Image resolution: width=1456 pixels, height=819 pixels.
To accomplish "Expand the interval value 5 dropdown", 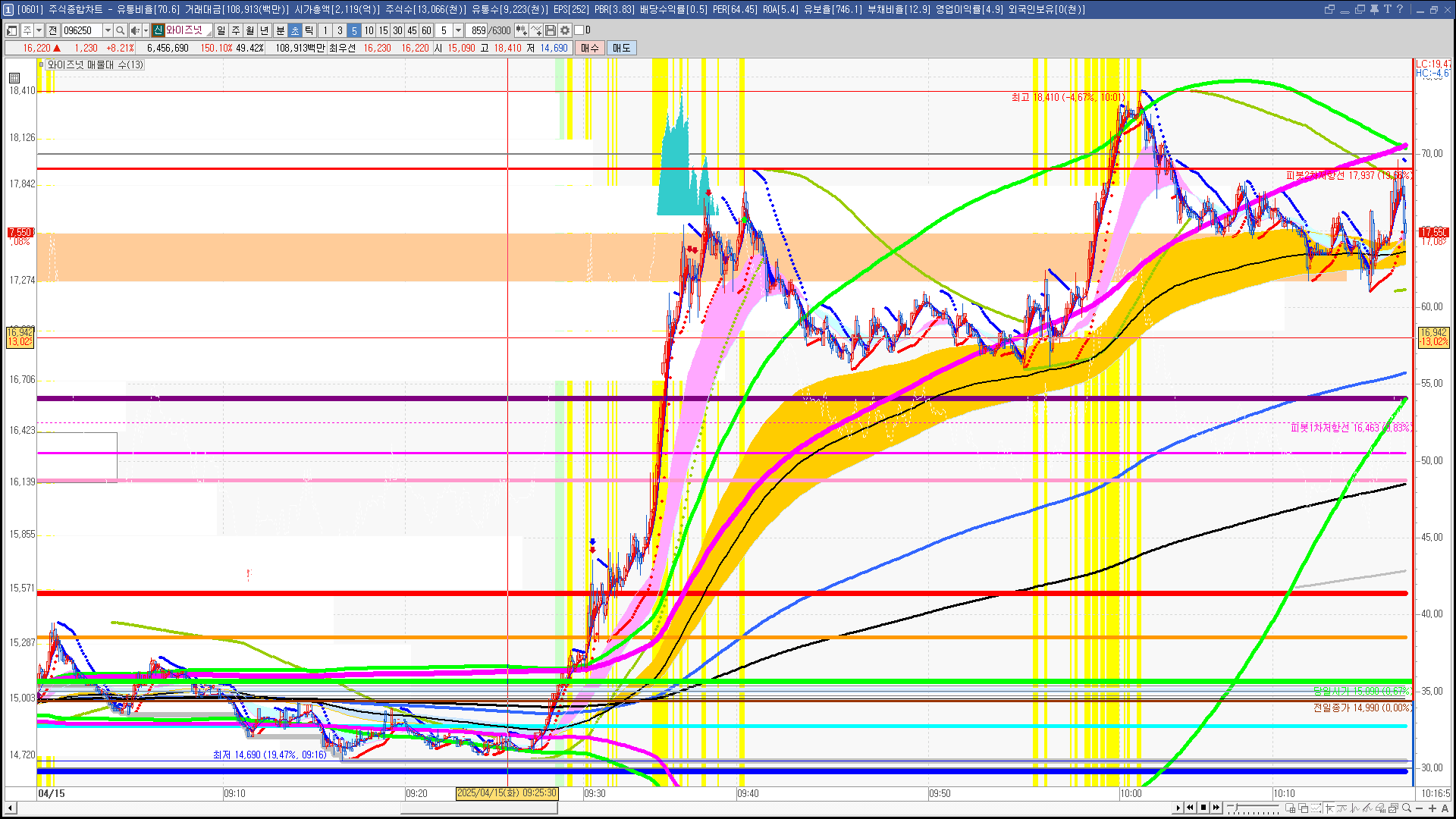I will 458,30.
